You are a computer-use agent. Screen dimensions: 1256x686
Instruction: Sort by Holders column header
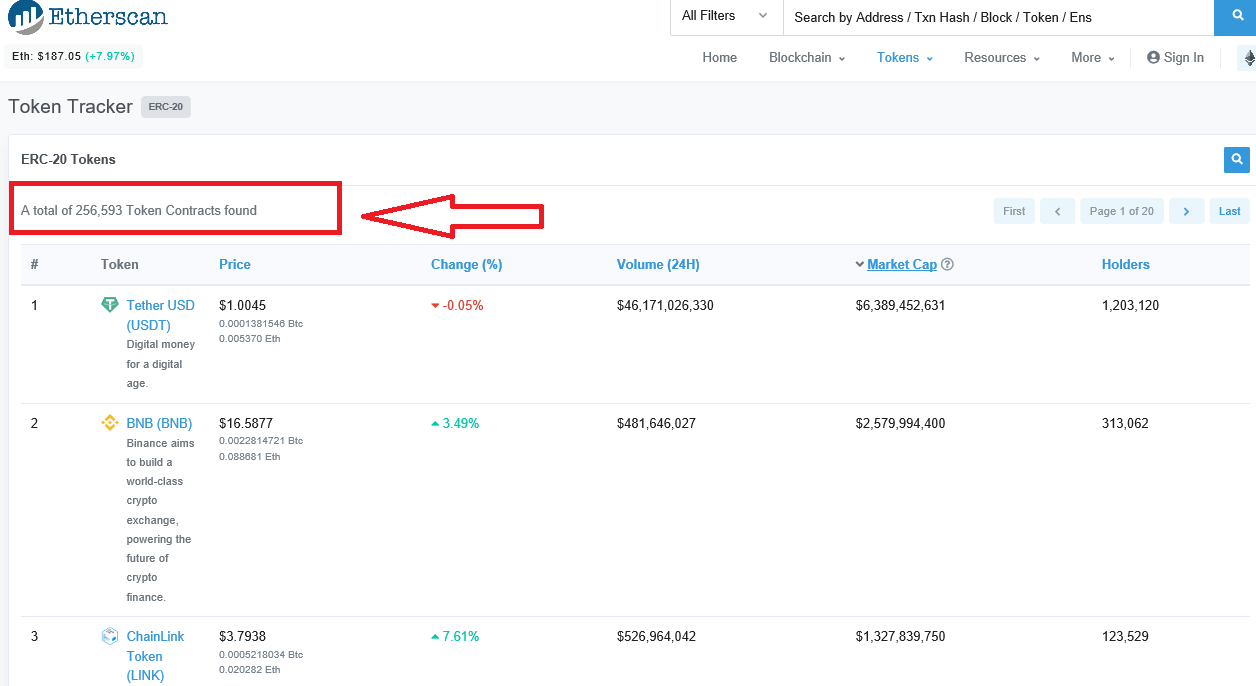[x=1126, y=265]
